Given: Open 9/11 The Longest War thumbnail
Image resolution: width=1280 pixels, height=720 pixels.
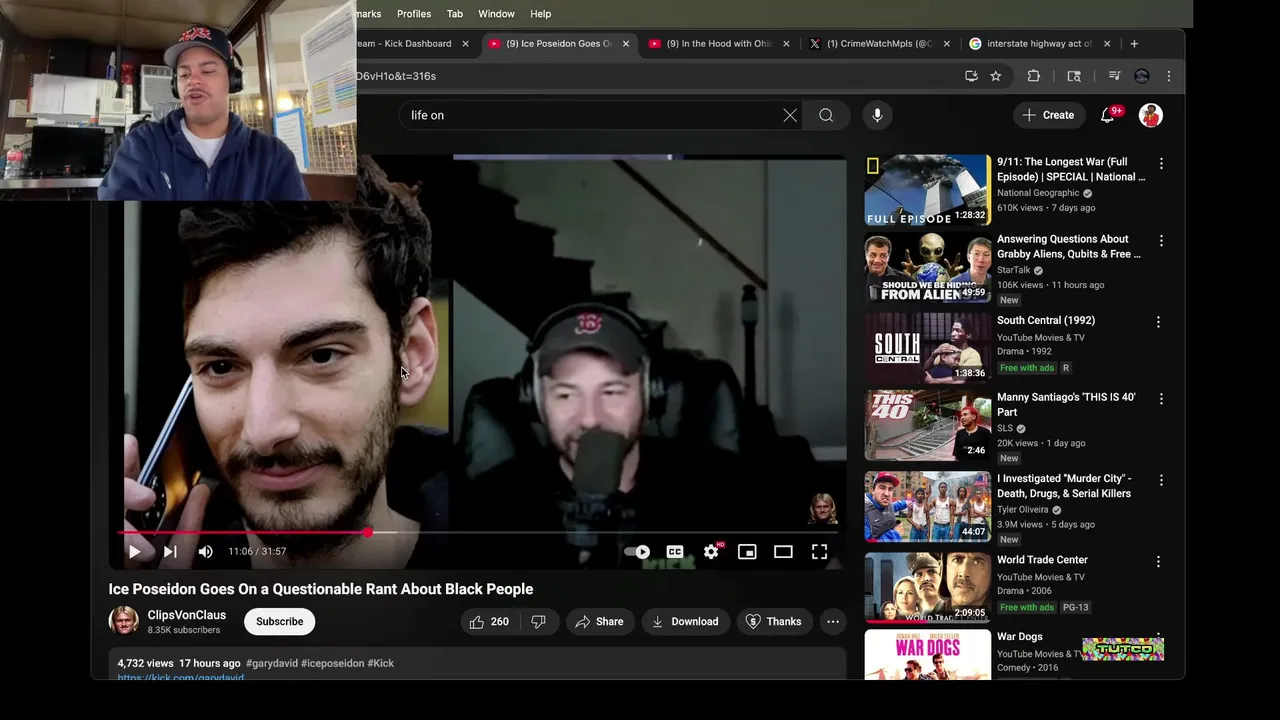Looking at the screenshot, I should (928, 190).
